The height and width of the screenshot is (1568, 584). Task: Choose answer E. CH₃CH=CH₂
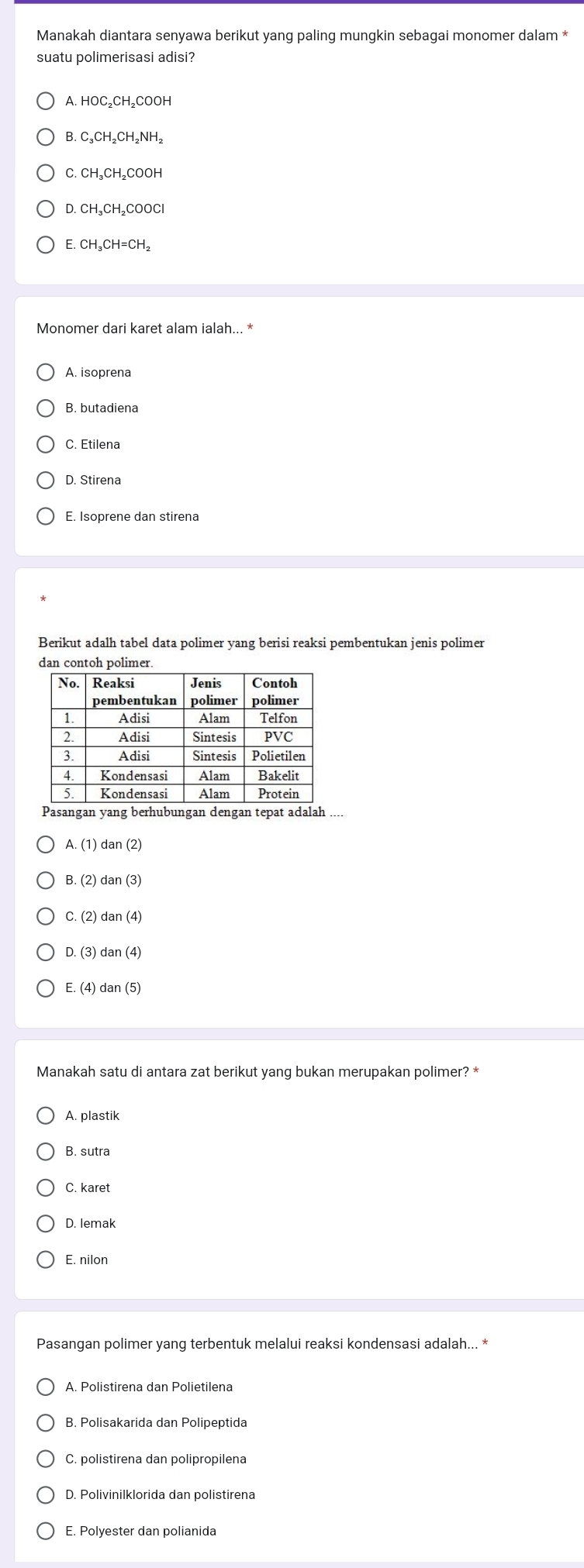click(x=47, y=245)
